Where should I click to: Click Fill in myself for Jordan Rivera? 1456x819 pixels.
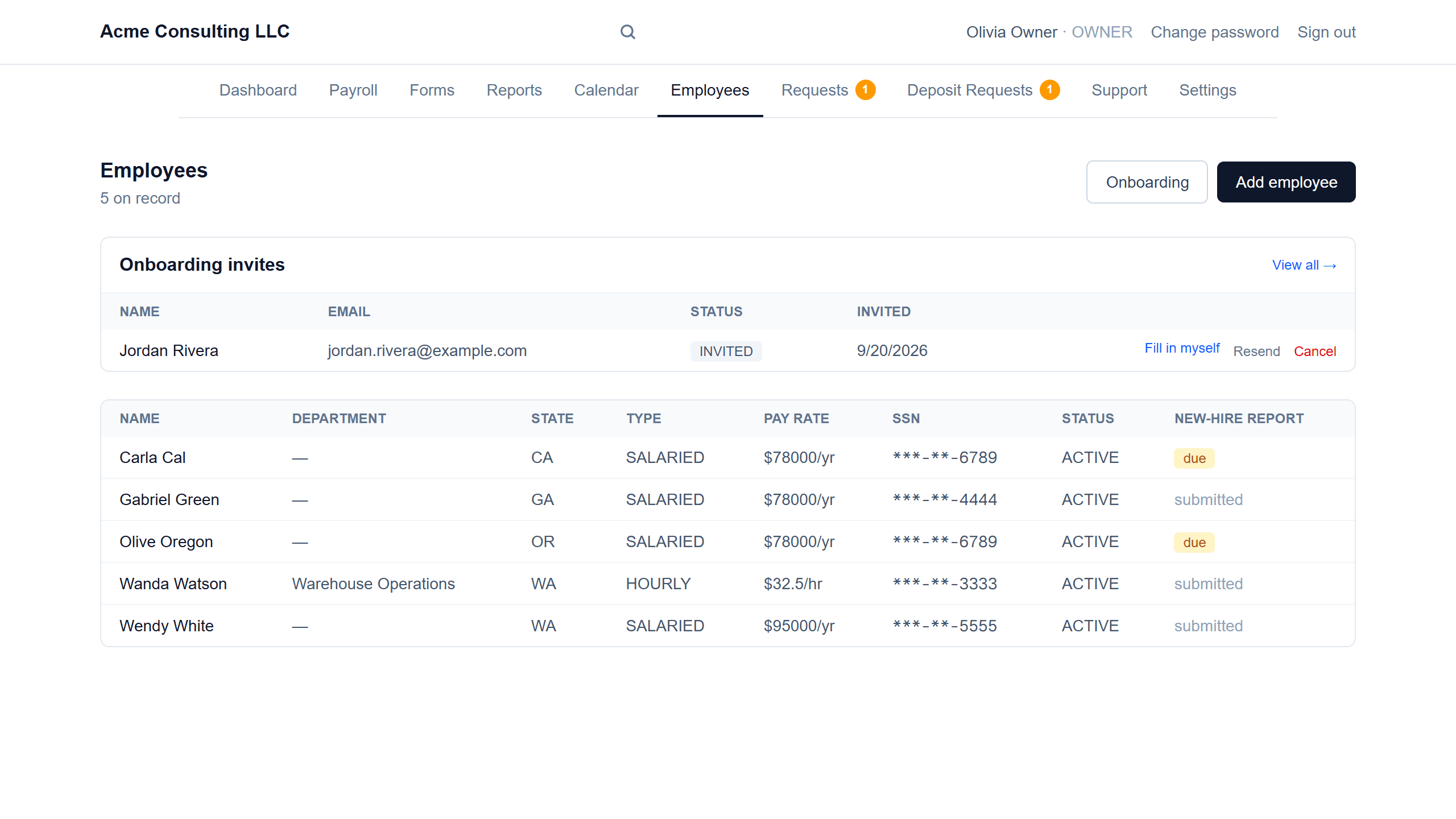pyautogui.click(x=1182, y=348)
